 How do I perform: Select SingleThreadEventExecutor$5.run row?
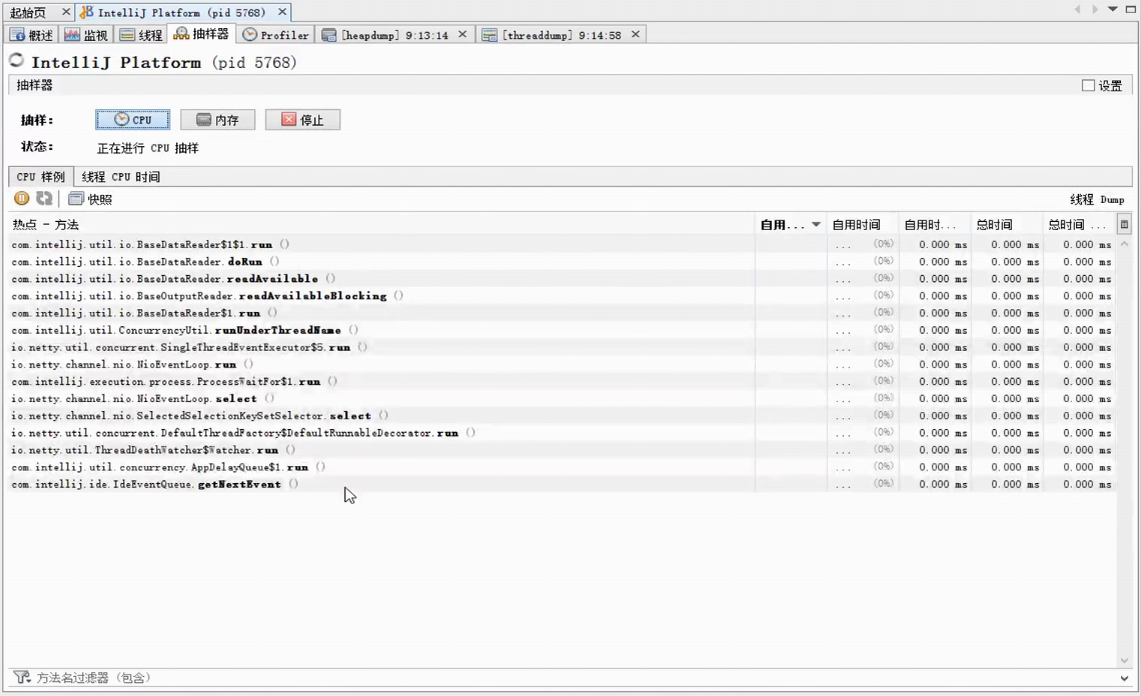[563, 347]
